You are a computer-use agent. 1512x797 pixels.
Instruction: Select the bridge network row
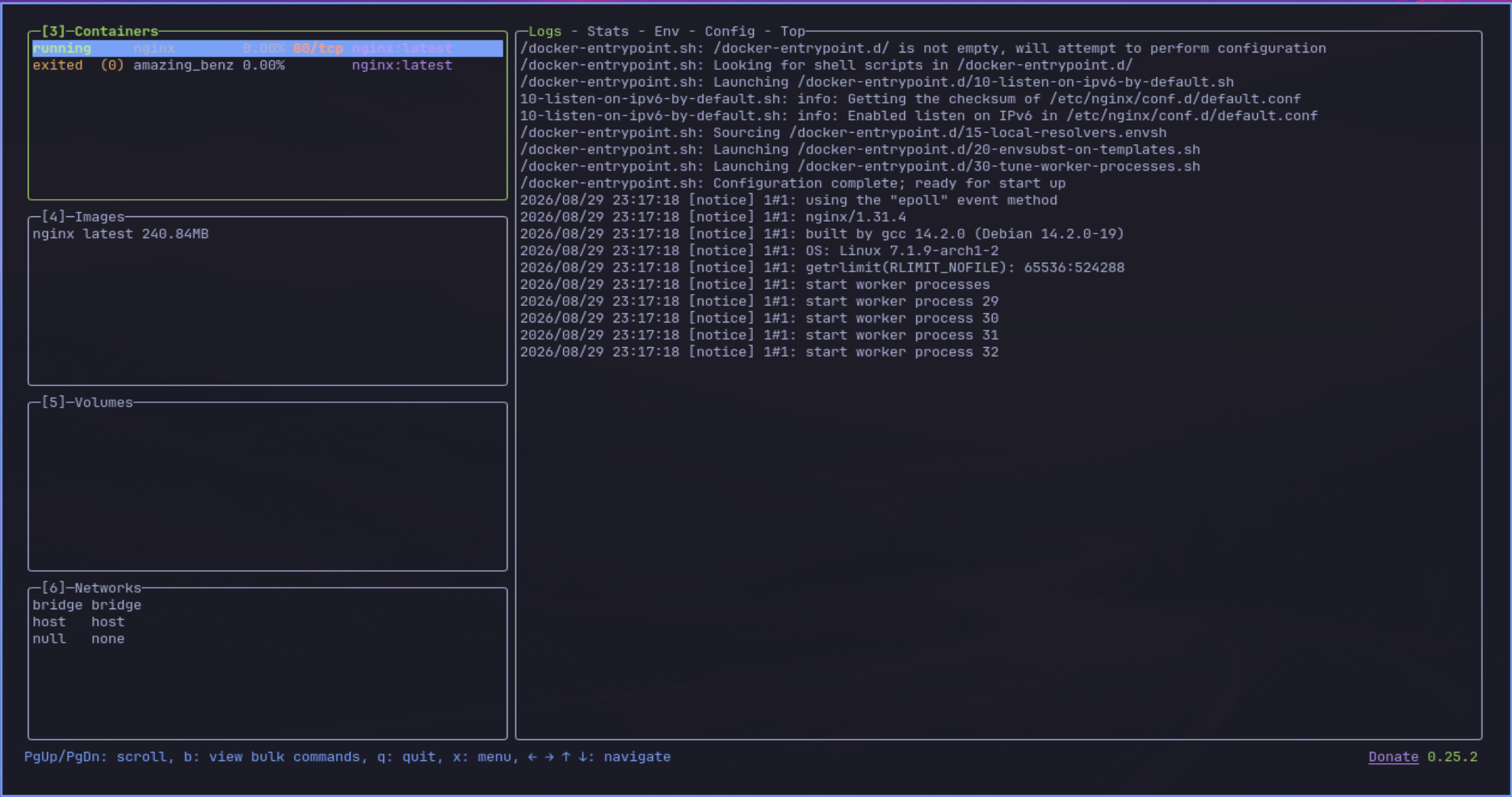coord(87,605)
